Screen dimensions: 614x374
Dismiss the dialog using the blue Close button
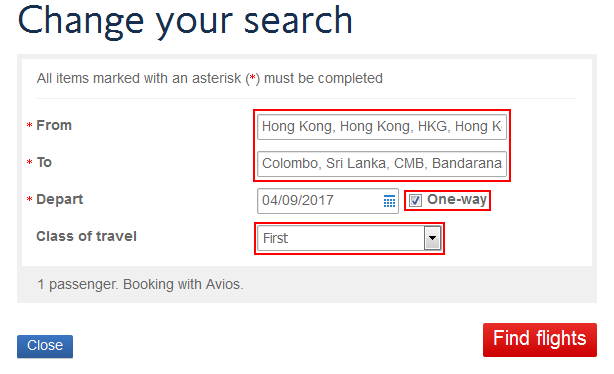tap(45, 346)
